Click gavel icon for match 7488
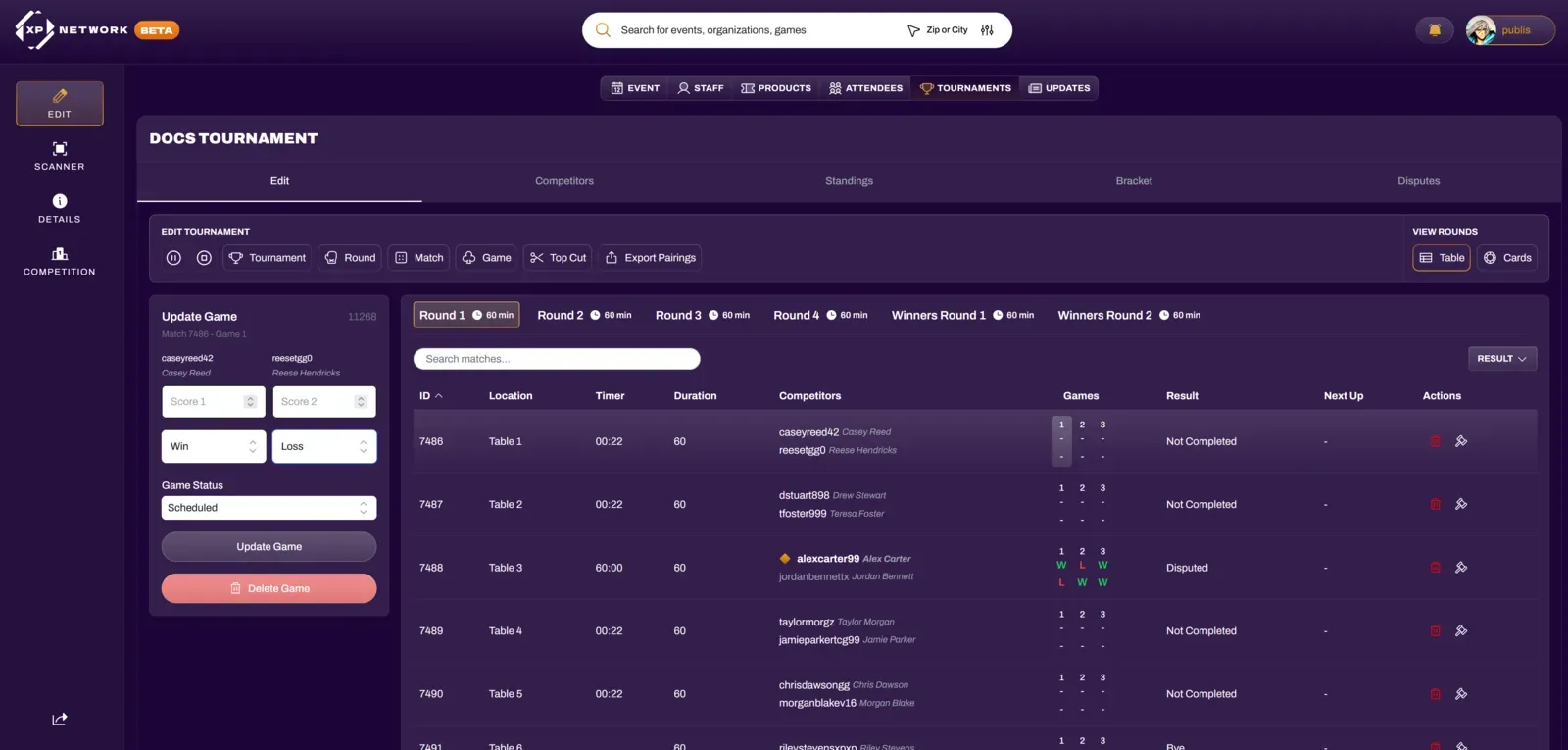The image size is (1568, 750). tap(1461, 568)
